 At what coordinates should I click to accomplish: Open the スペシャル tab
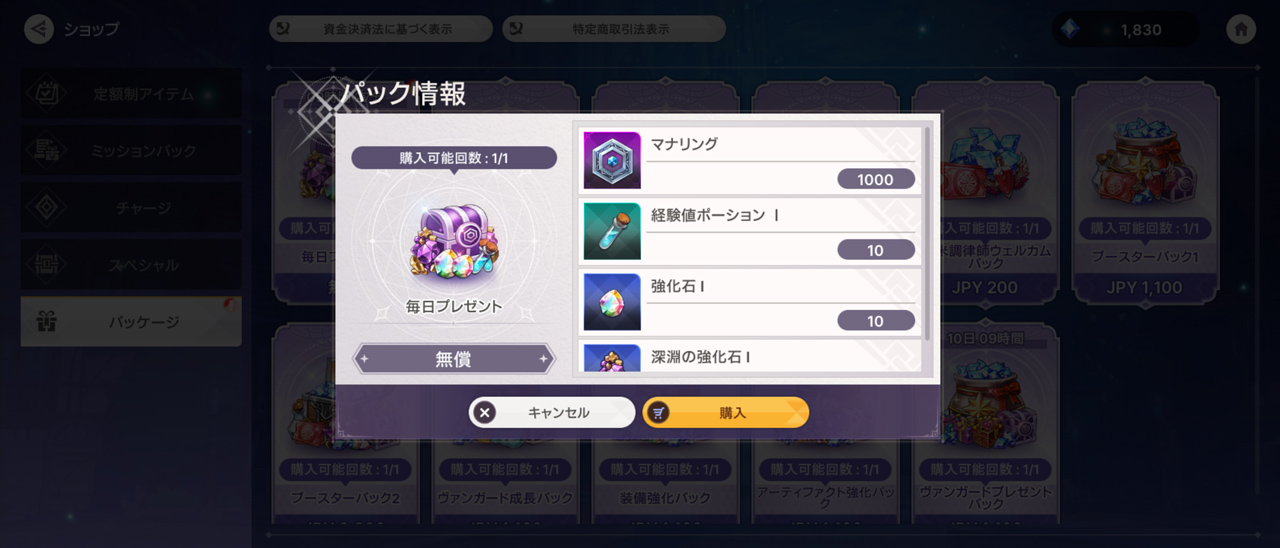click(x=131, y=265)
